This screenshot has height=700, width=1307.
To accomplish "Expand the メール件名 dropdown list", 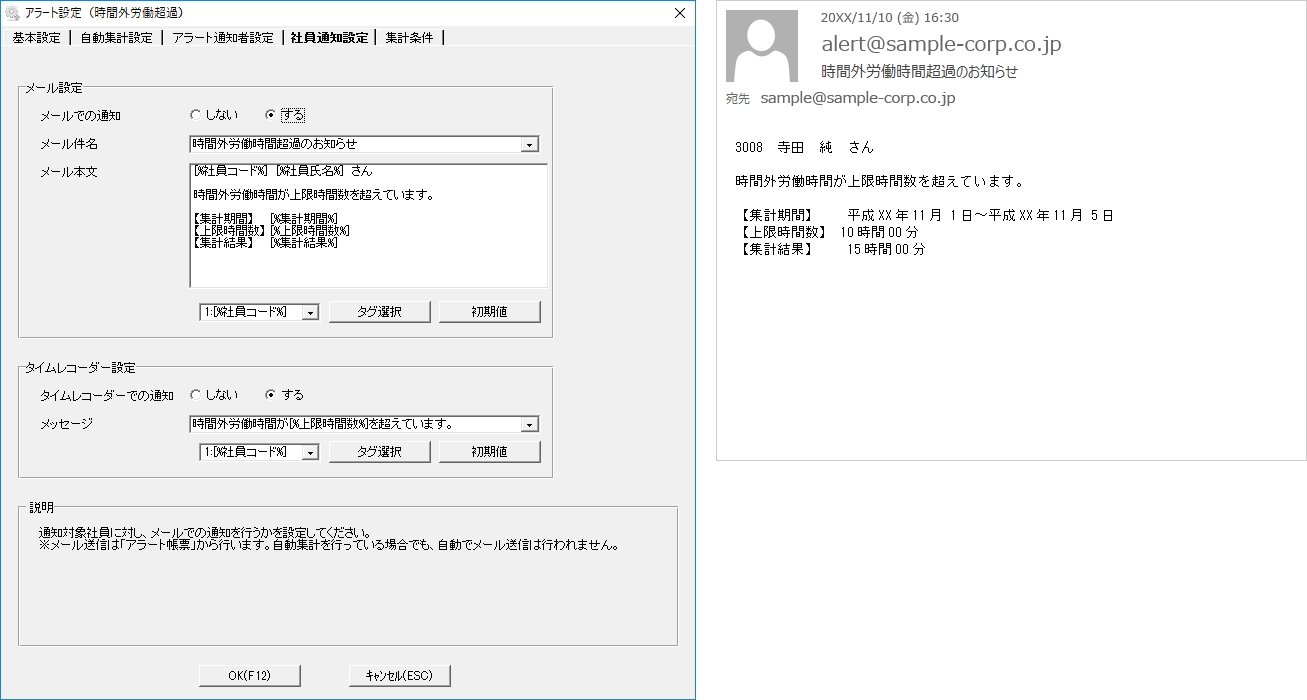I will (x=529, y=145).
